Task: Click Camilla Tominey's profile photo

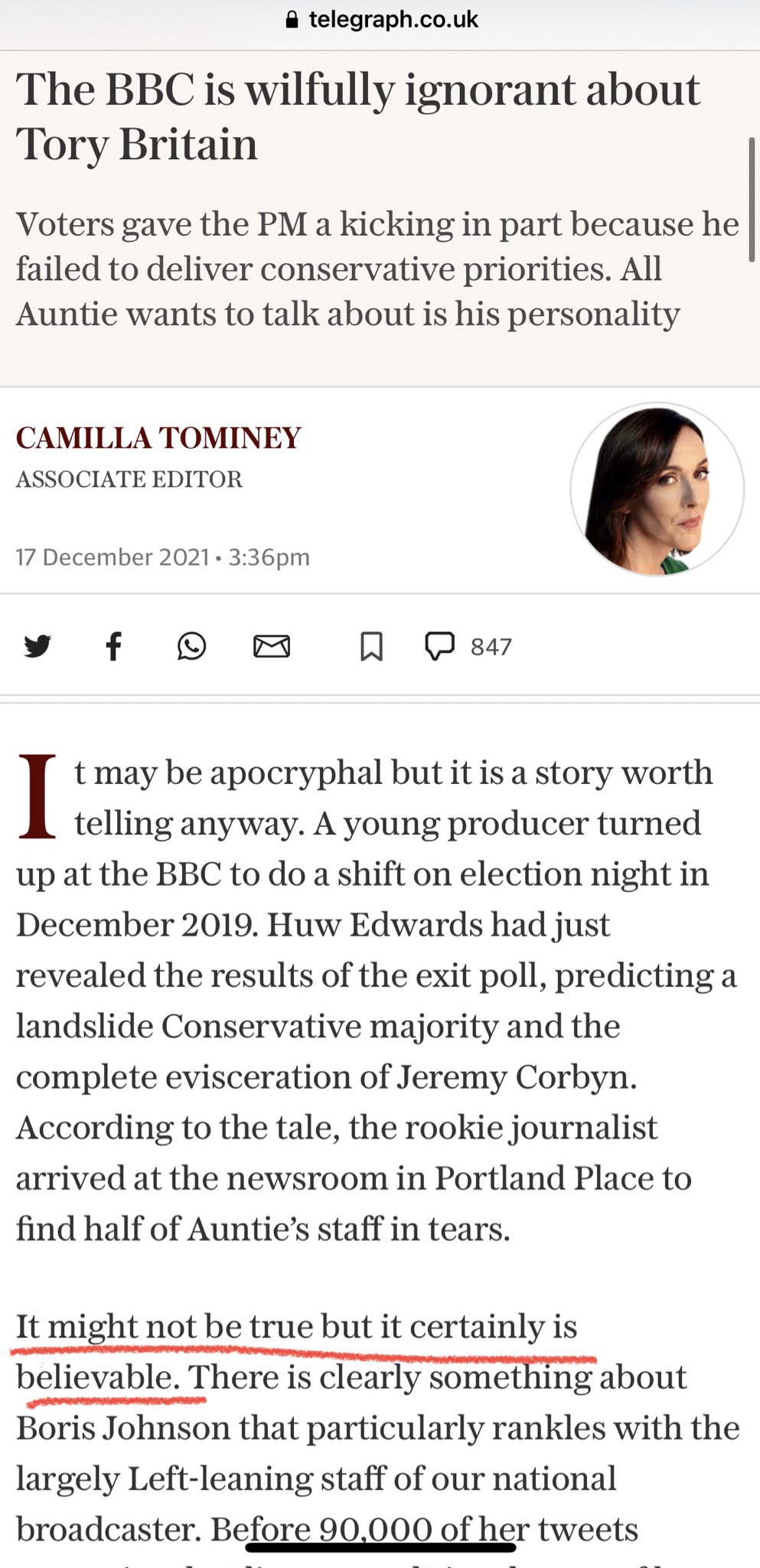Action: coord(657,490)
